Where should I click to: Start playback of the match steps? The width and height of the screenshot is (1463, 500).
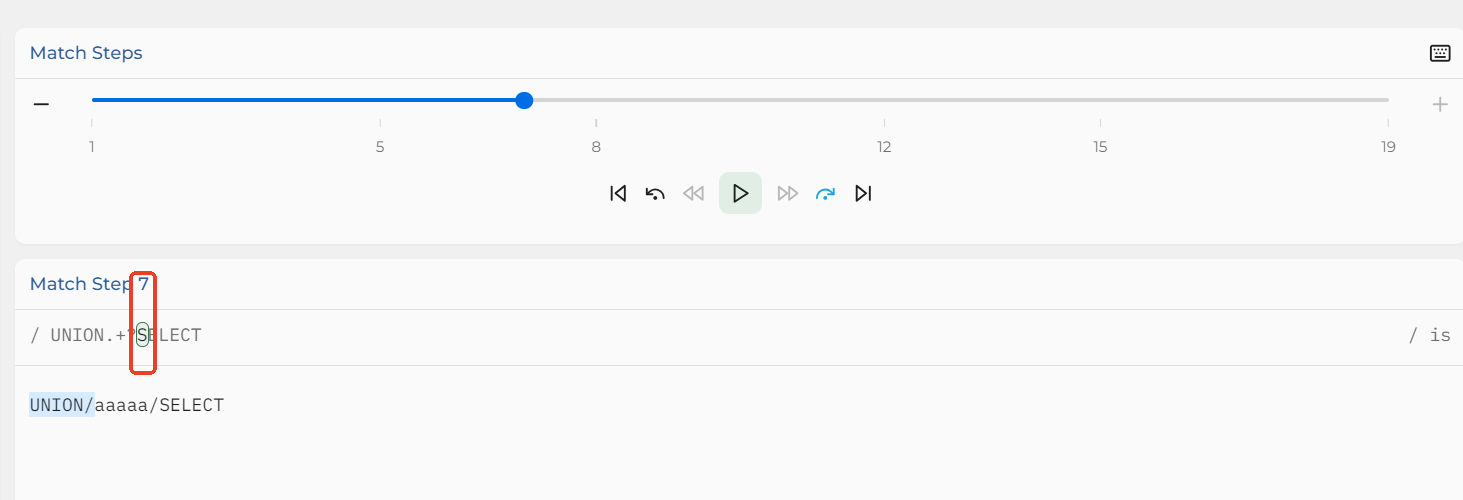740,193
